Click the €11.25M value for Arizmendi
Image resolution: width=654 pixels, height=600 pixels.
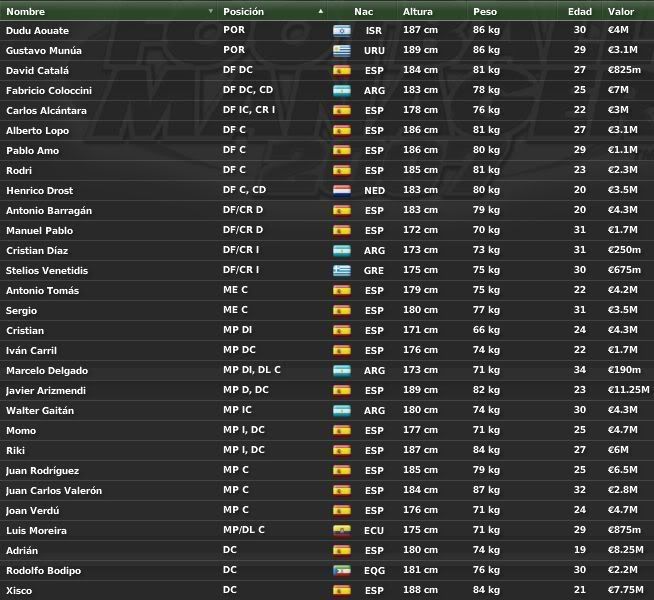(629, 390)
